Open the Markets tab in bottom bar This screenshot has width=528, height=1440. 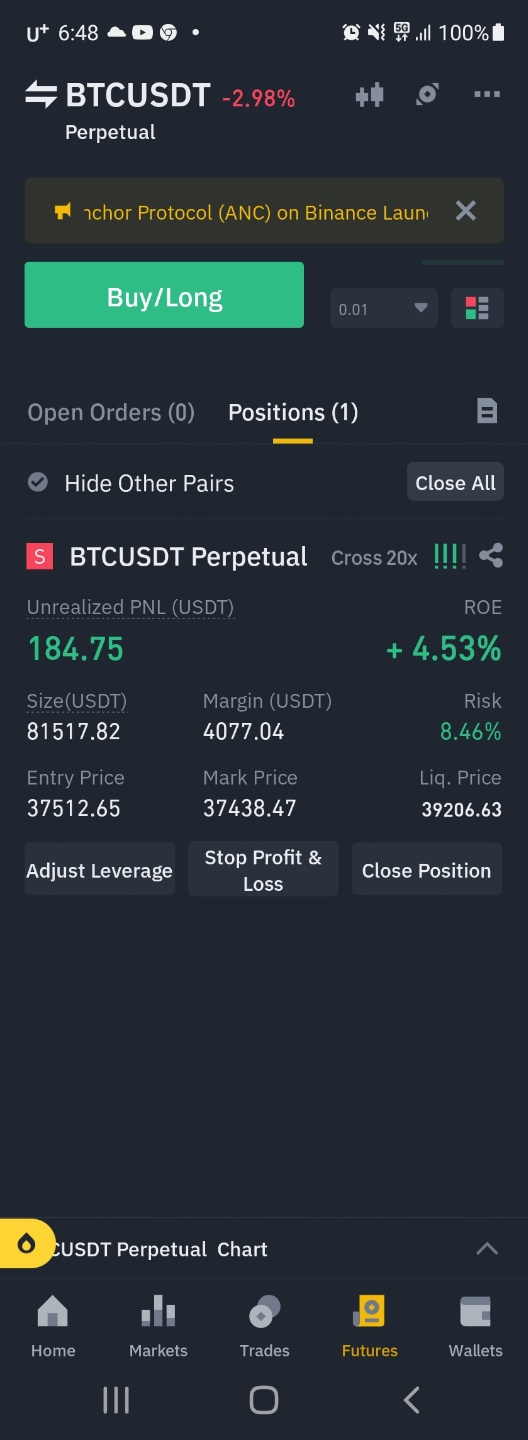pyautogui.click(x=158, y=1327)
